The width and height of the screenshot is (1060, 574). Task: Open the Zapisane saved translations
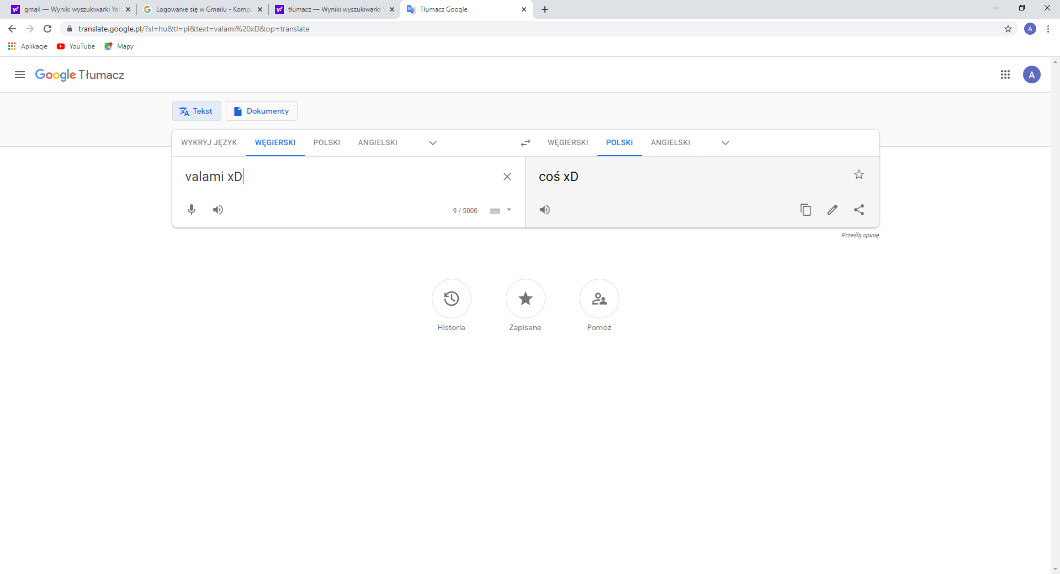click(x=525, y=299)
